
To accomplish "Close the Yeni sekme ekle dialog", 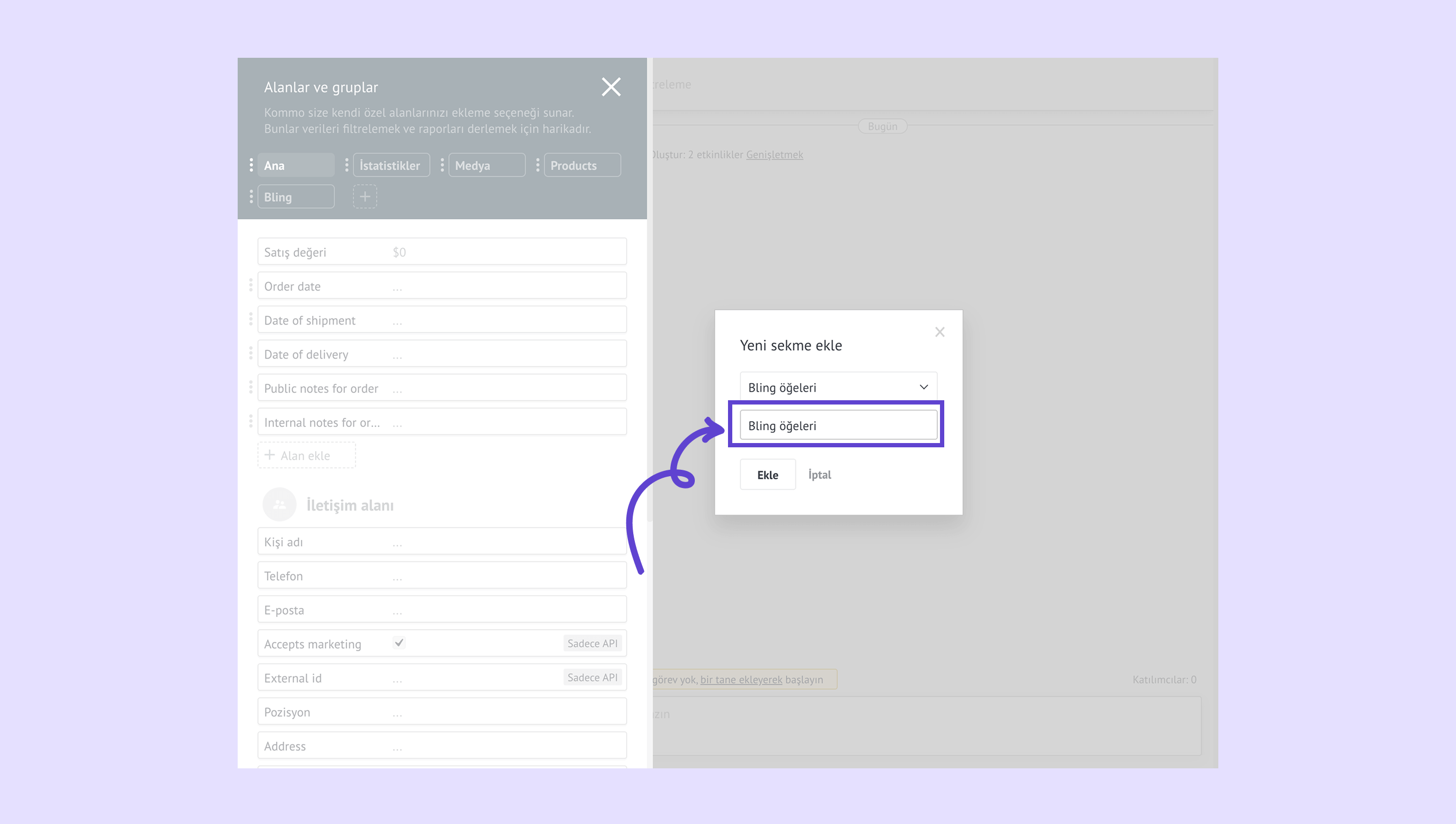I will (940, 332).
